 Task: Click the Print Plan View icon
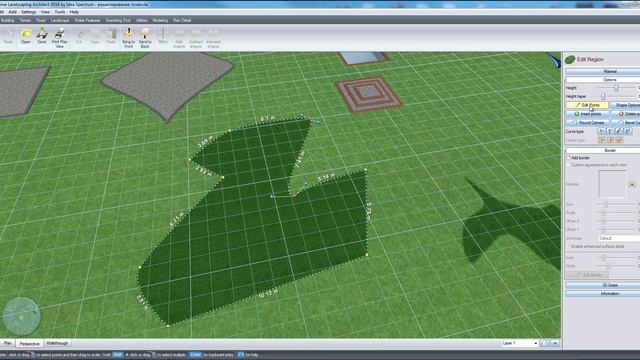click(x=60, y=38)
